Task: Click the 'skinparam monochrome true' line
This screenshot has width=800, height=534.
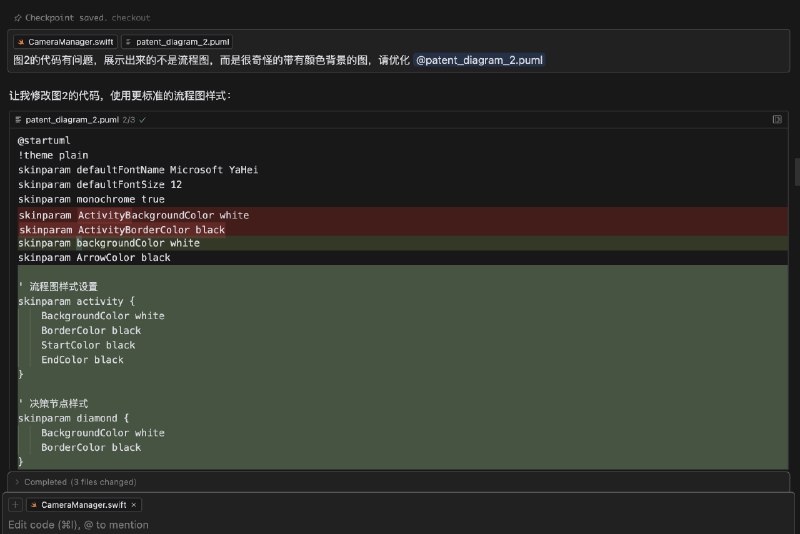Action: [91, 199]
